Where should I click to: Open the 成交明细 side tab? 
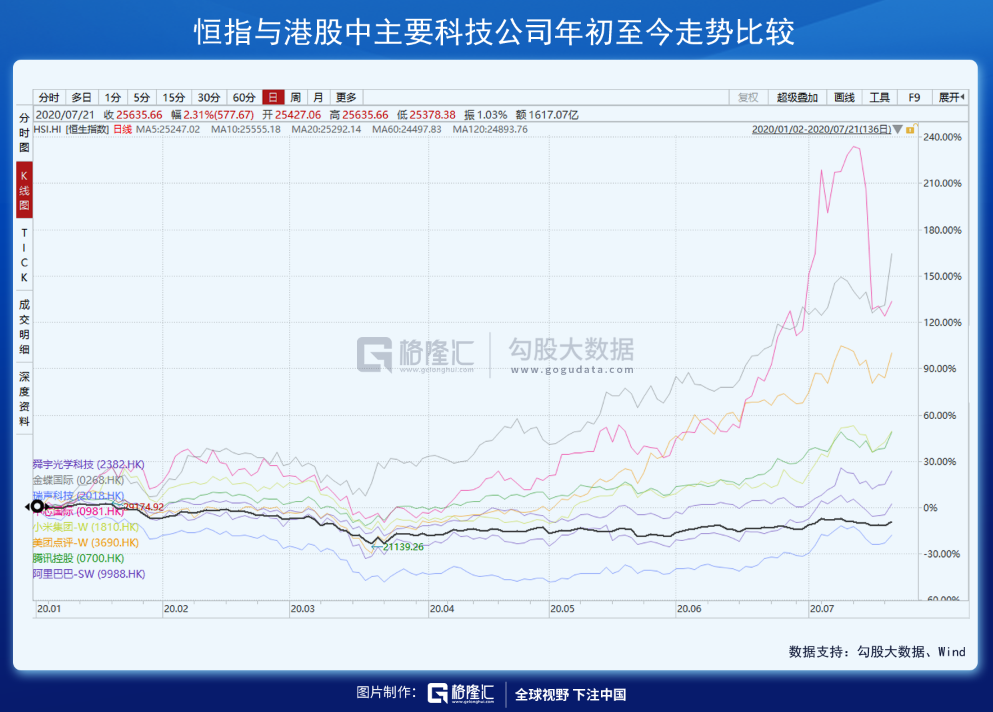(24, 327)
